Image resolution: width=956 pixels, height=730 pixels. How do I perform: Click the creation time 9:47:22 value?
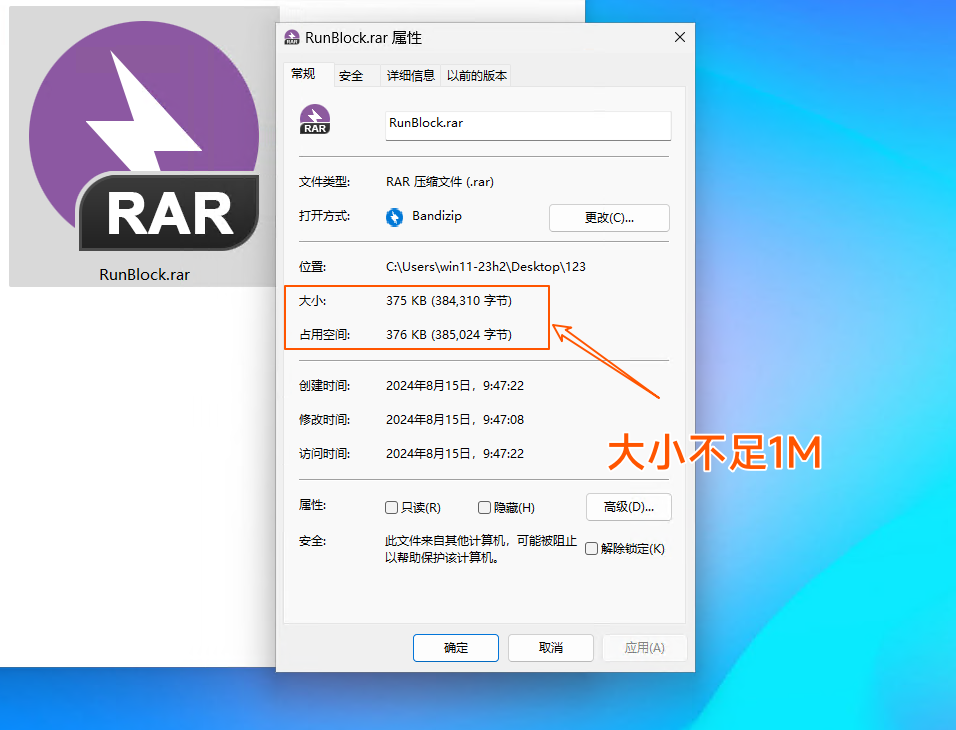click(x=455, y=386)
